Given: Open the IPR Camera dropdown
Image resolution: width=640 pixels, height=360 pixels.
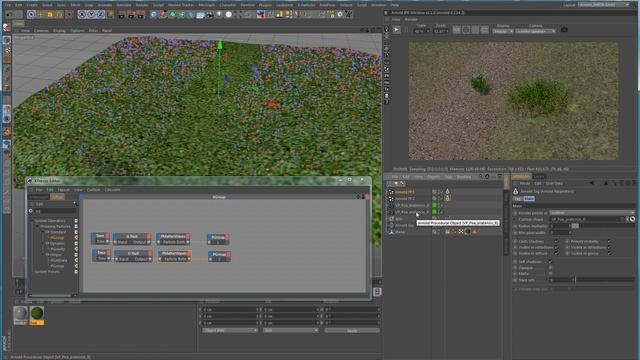Looking at the screenshot, I should tap(536, 31).
